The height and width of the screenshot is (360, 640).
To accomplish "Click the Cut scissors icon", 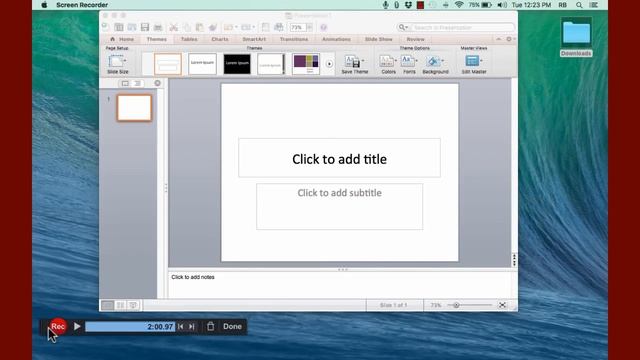I will pos(174,27).
